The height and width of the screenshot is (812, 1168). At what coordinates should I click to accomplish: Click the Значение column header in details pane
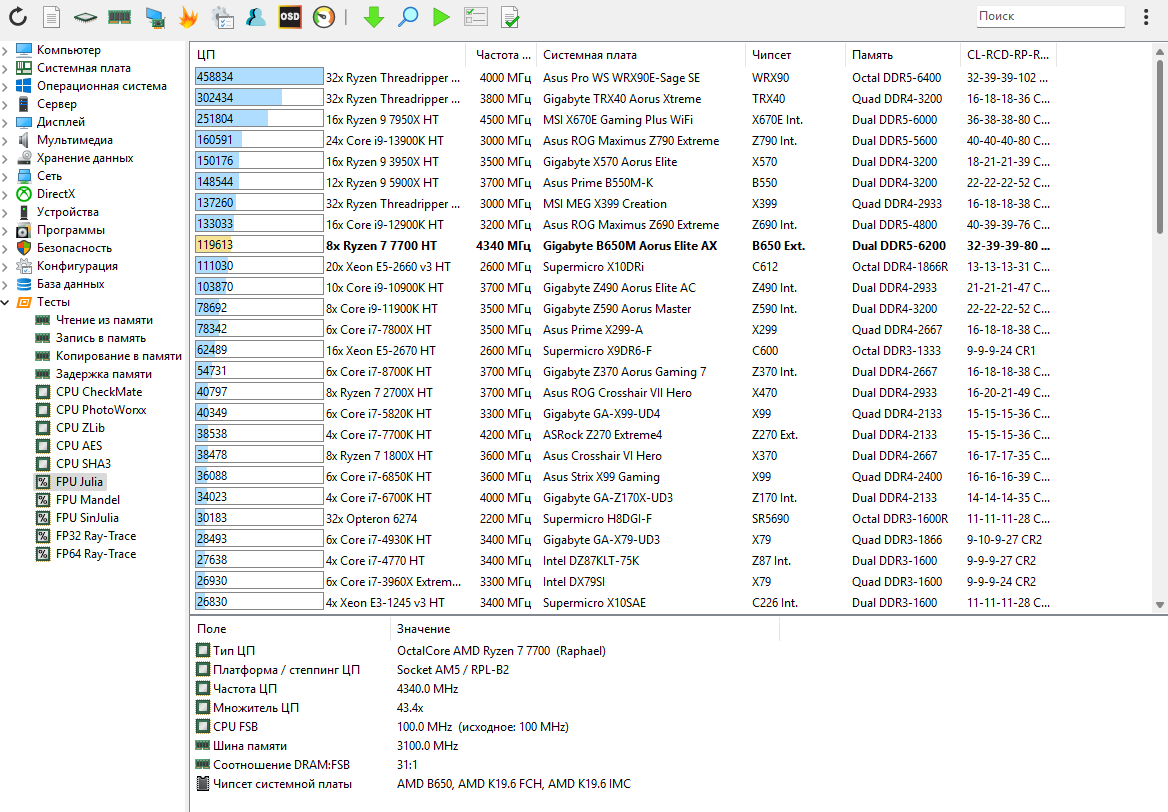click(585, 629)
